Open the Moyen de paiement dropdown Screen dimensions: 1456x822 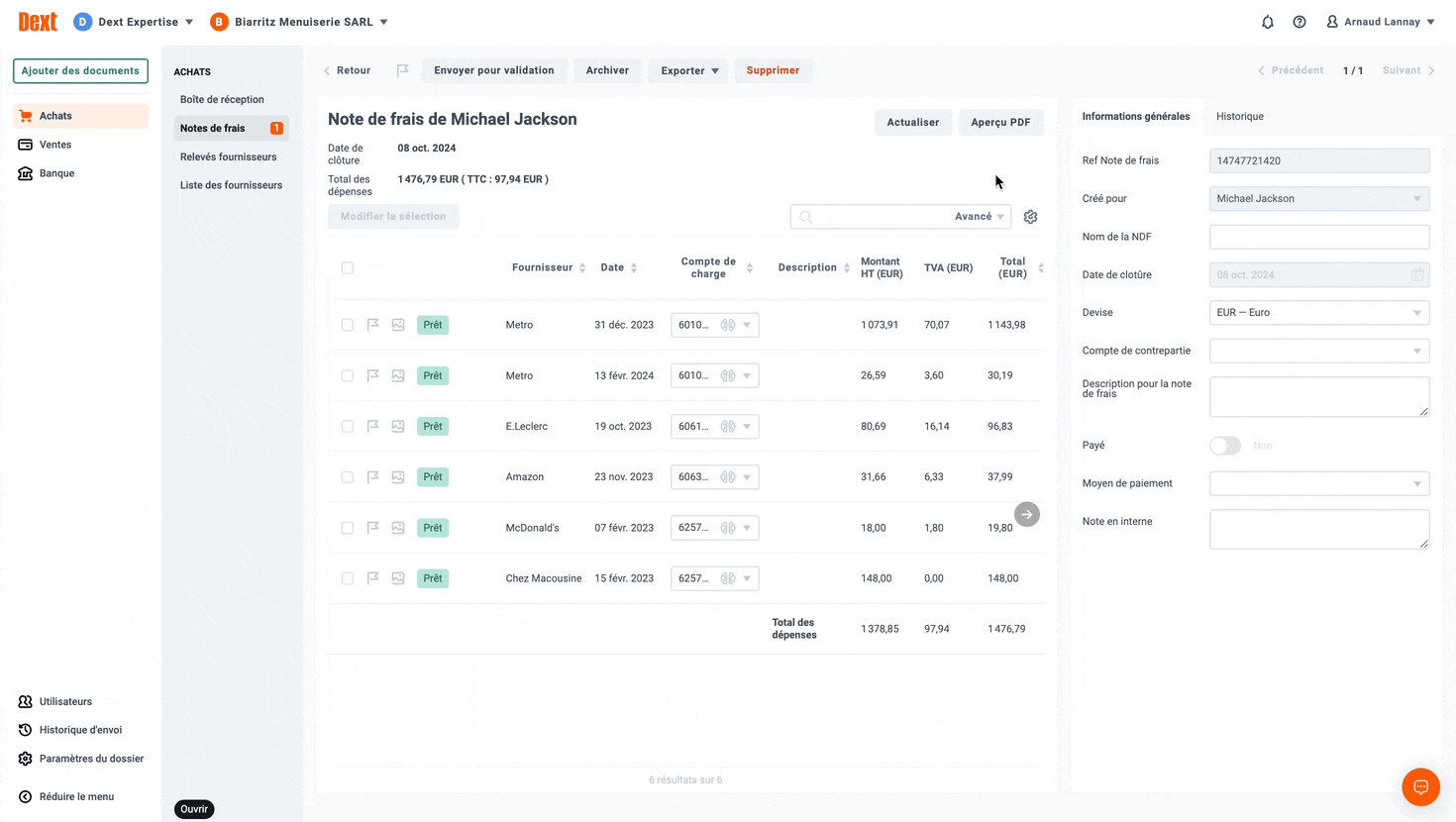1319,483
